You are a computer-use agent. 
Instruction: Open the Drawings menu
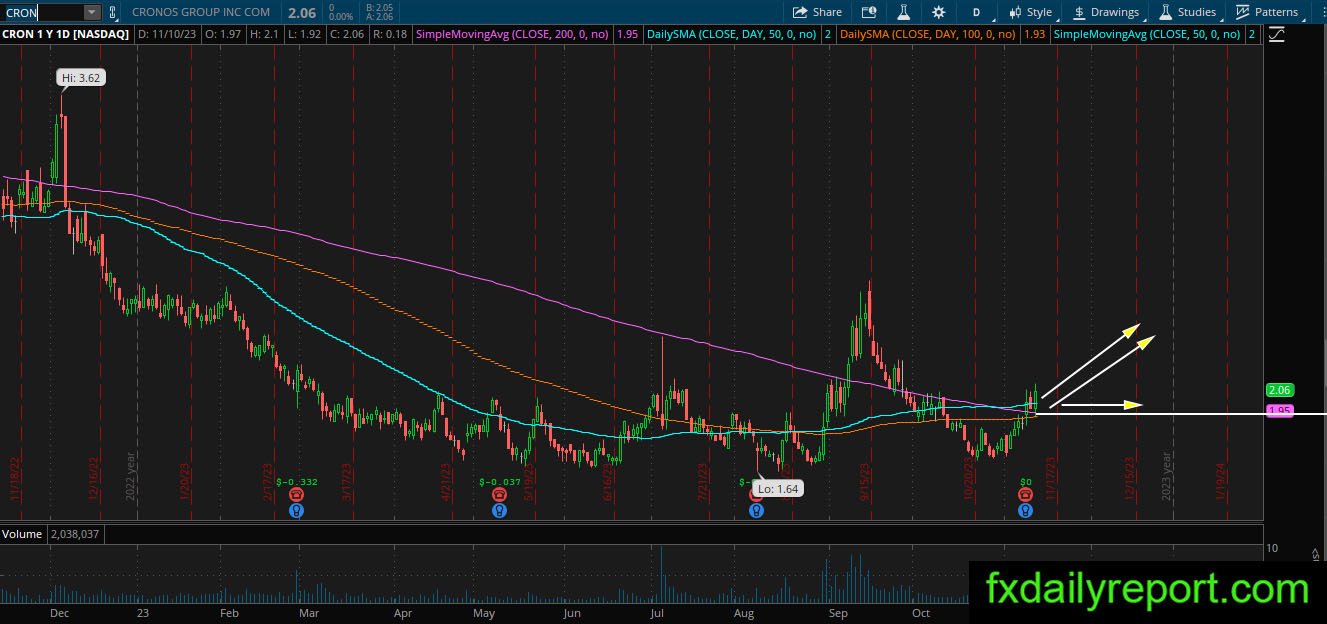(x=1106, y=12)
